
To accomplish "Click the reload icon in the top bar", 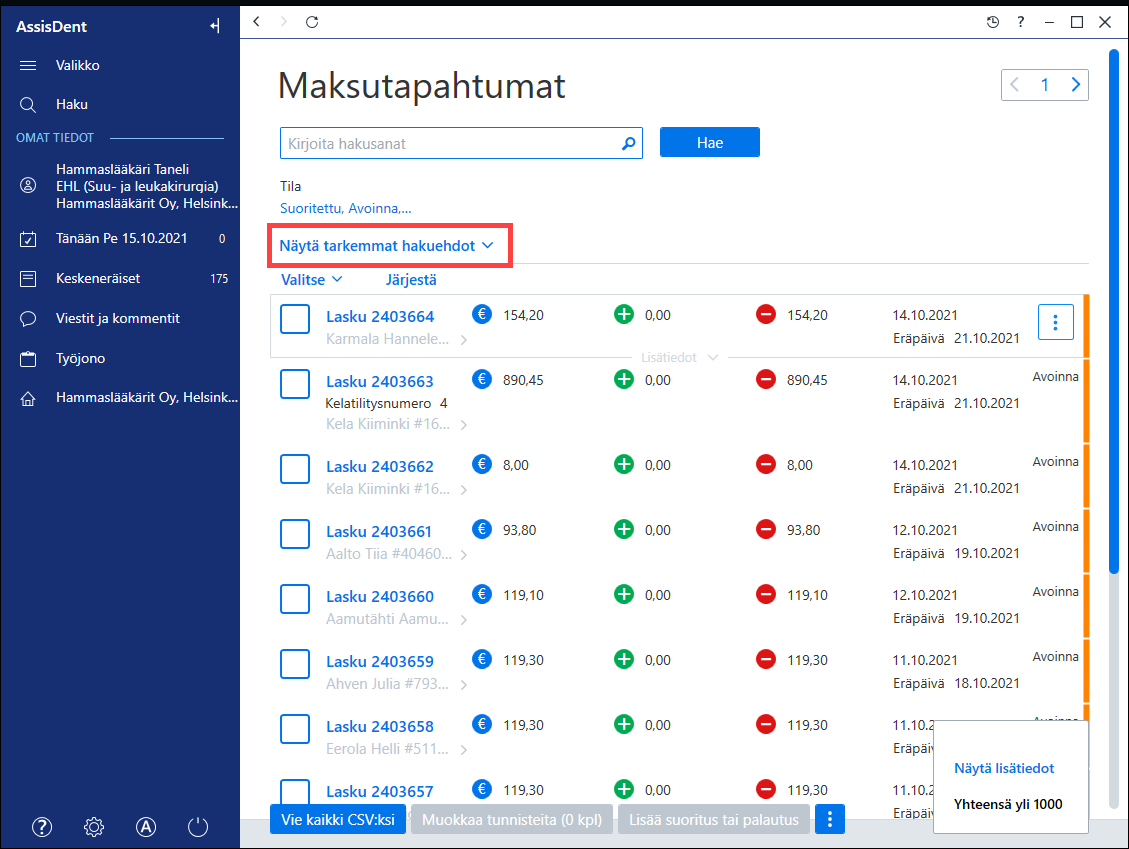I will (x=312, y=22).
